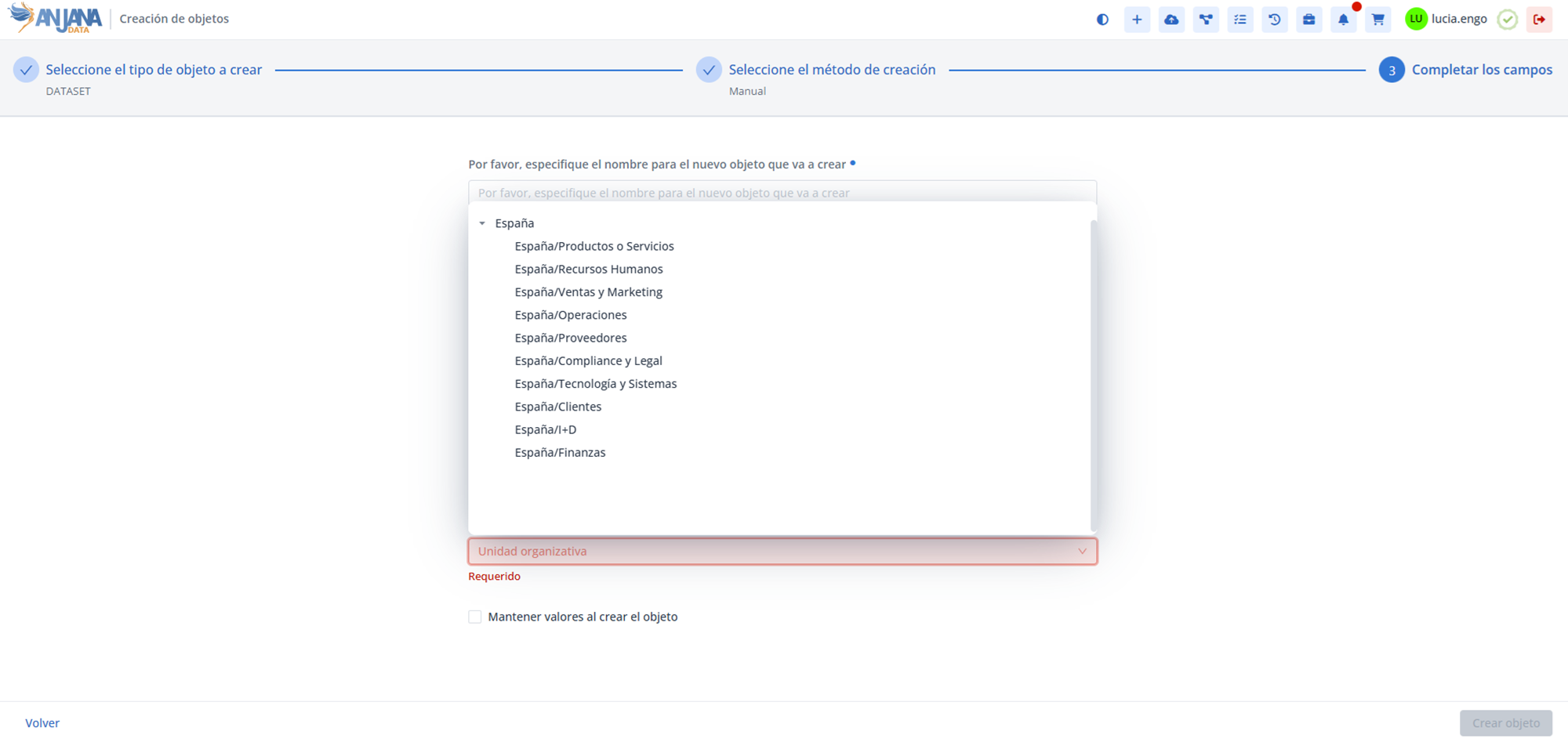
Task: Open the task checklist icon
Action: (1240, 20)
